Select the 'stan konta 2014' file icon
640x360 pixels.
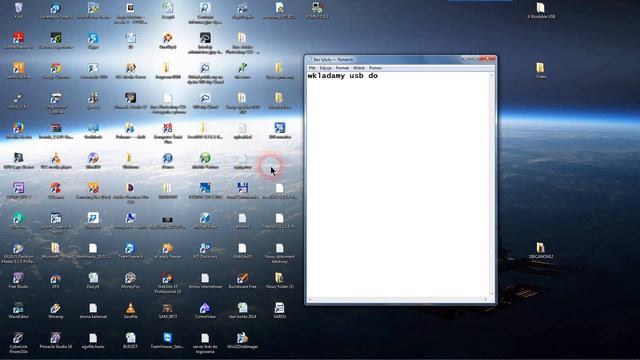coord(242,311)
